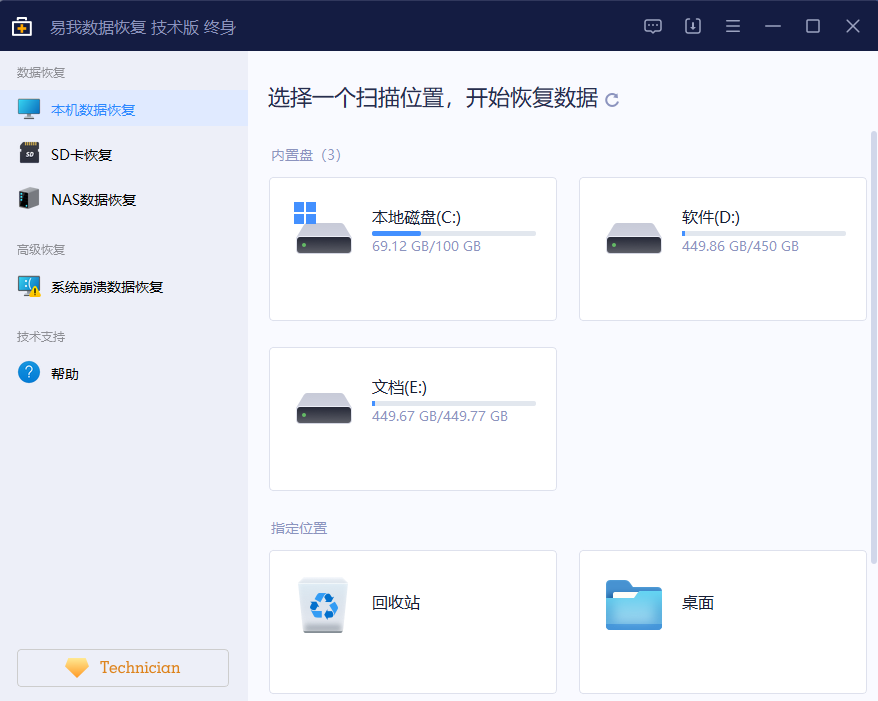Image resolution: width=878 pixels, height=701 pixels.
Task: Open 系统崩溃数据恢复 crash recovery icon
Action: coord(28,286)
